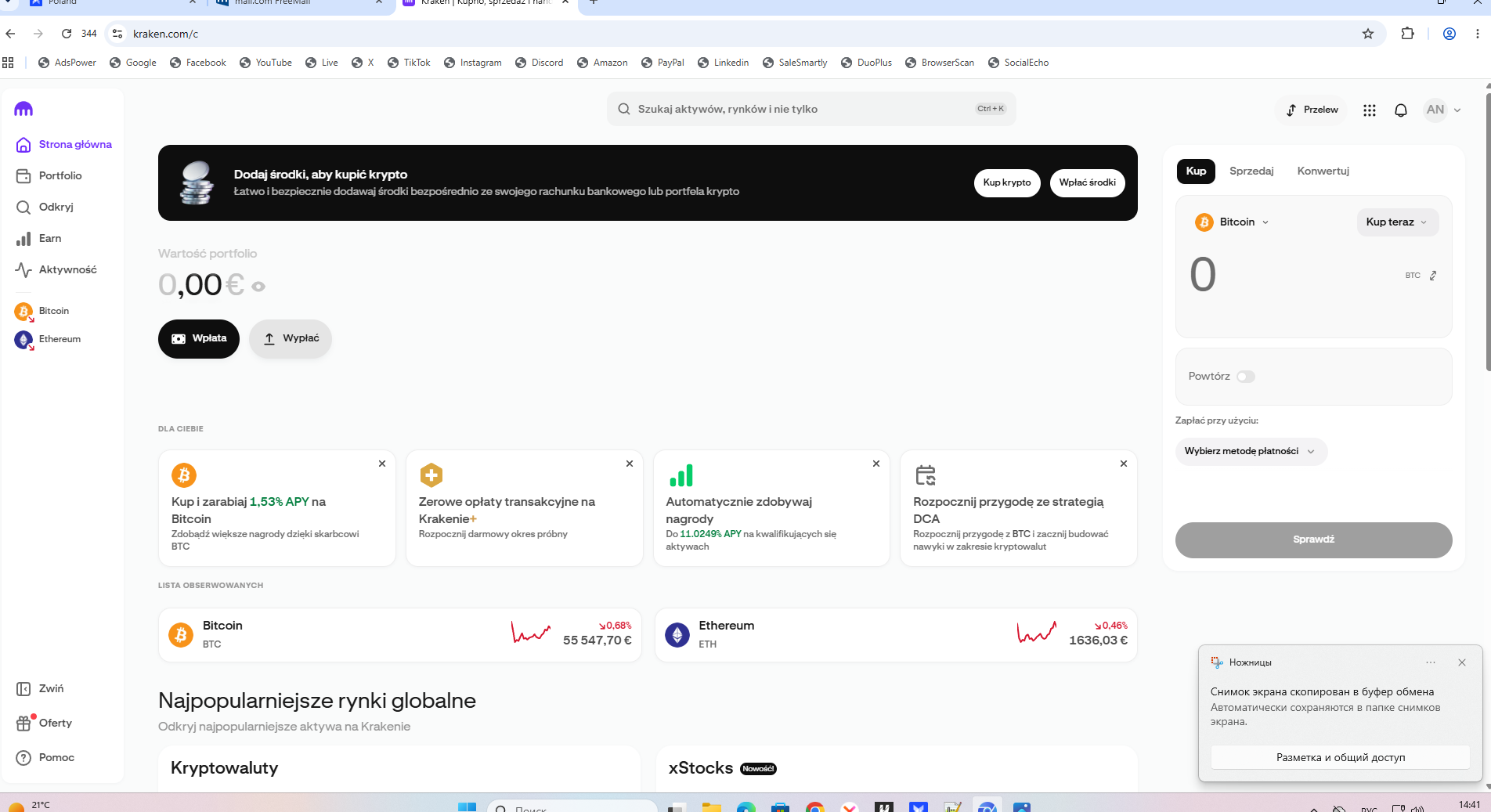Click the Wpłata deposit button
The width and height of the screenshot is (1491, 812).
pyautogui.click(x=199, y=339)
